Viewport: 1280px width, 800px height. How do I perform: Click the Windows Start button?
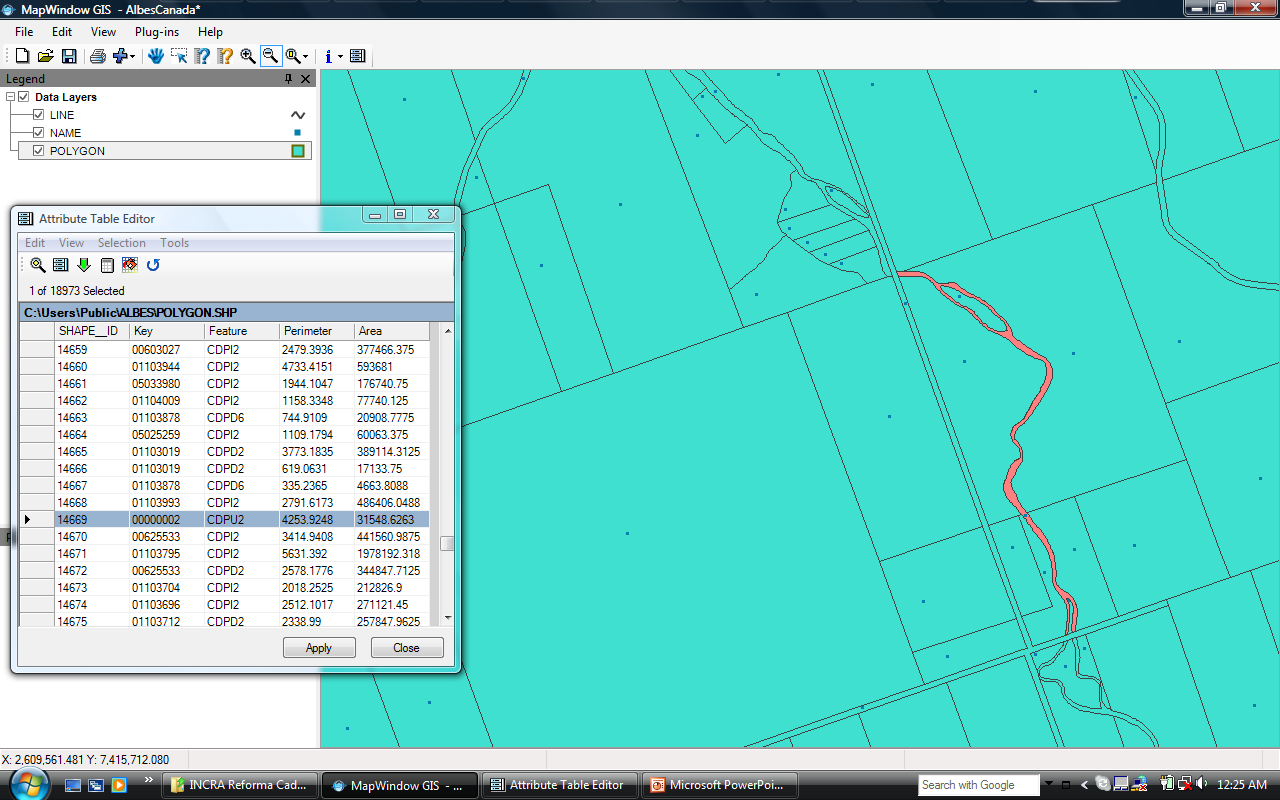click(27, 783)
